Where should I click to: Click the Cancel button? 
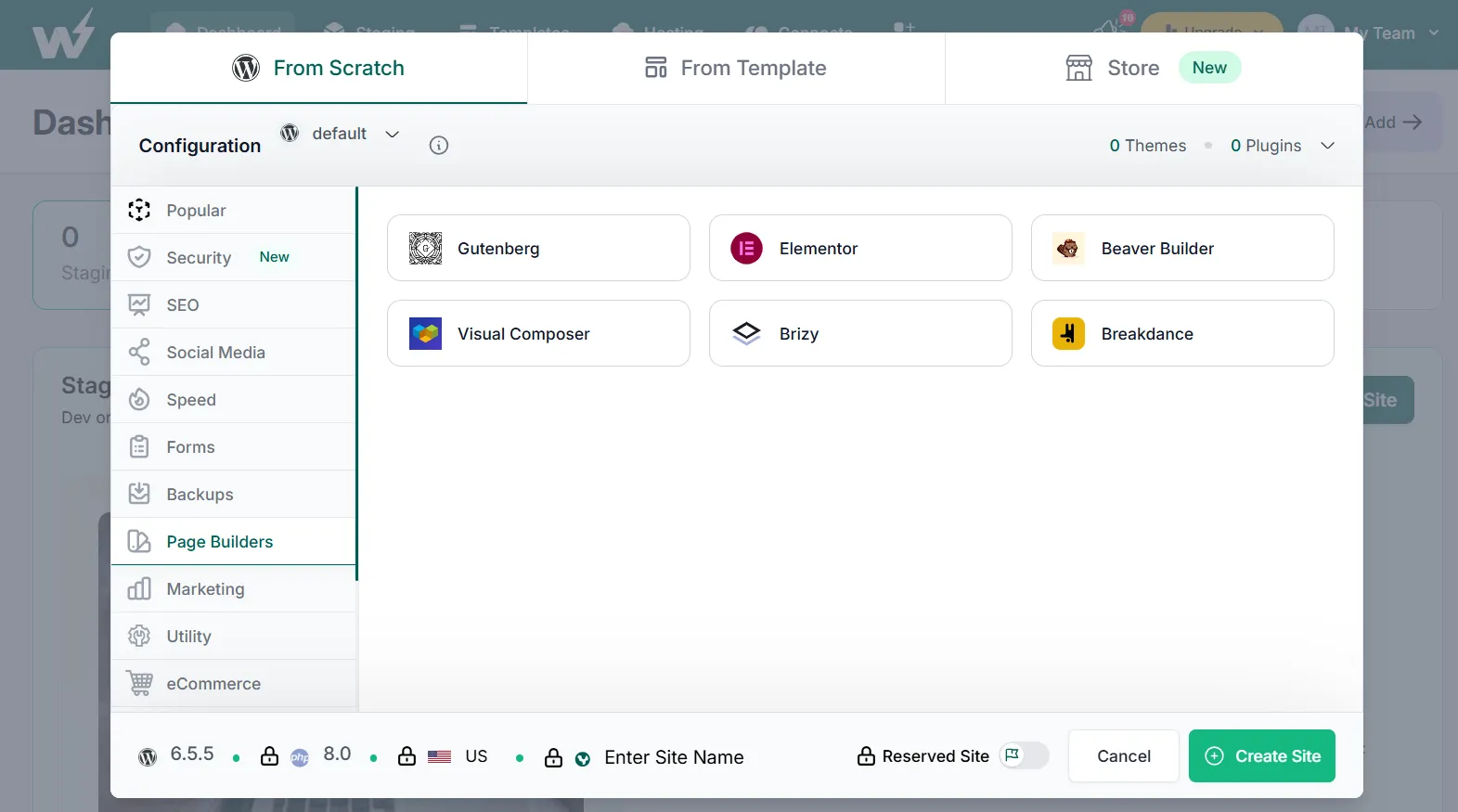pos(1123,756)
